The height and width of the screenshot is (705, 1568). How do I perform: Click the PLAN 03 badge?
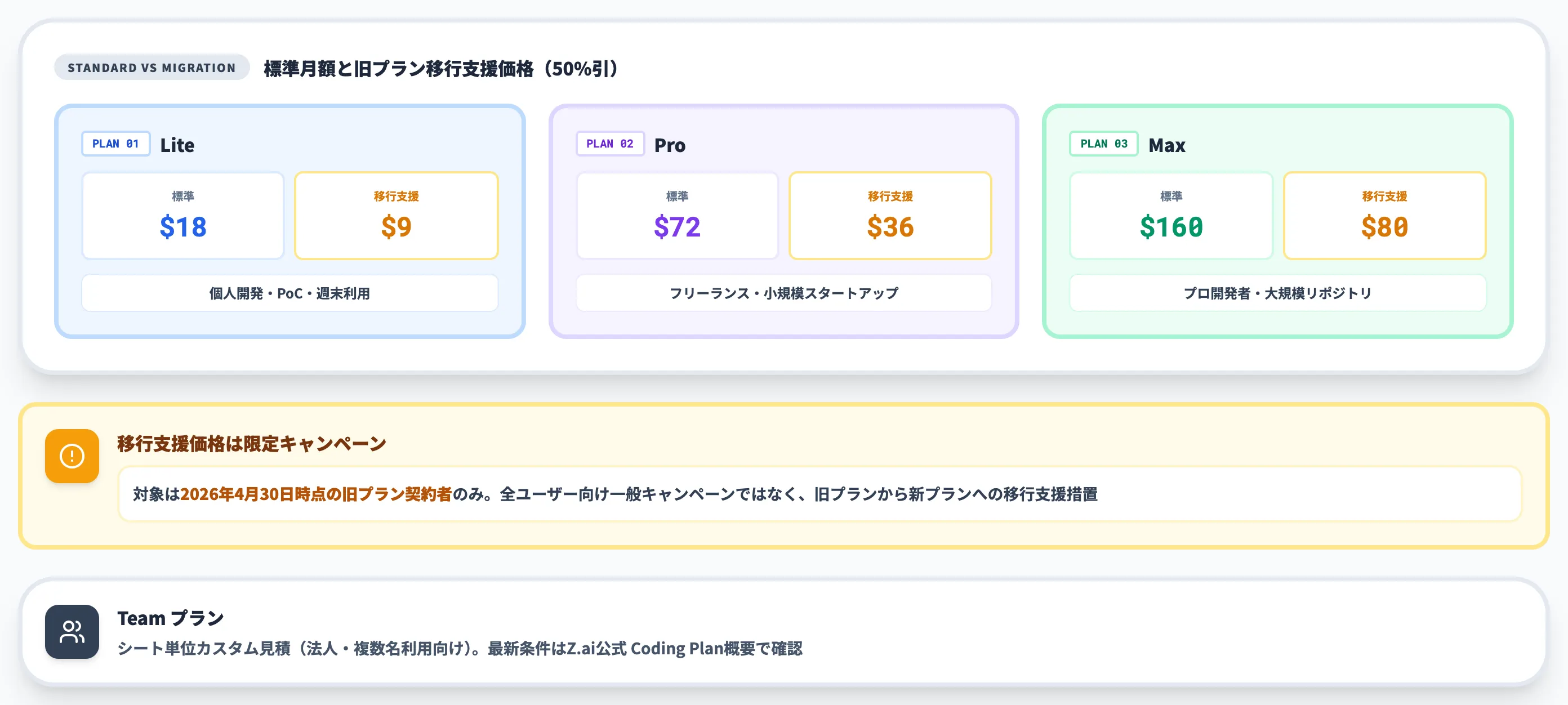[x=1103, y=144]
